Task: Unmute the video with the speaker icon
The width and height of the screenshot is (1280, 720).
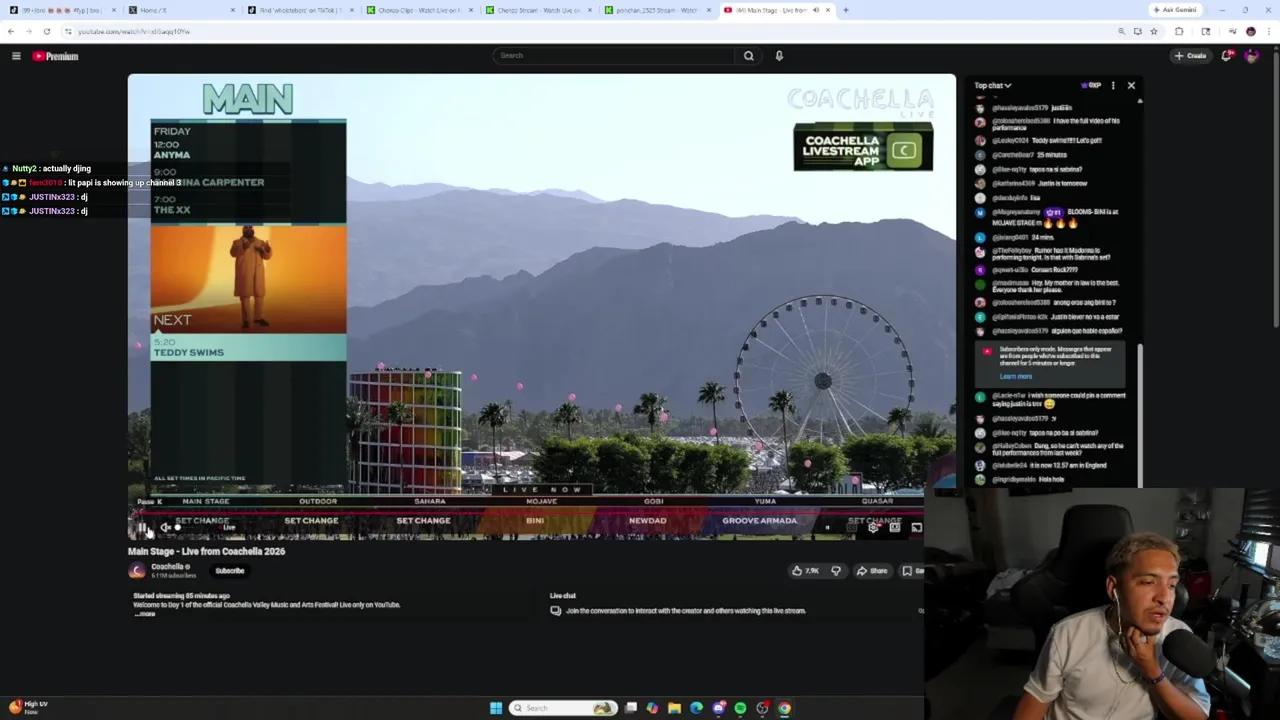Action: point(166,528)
